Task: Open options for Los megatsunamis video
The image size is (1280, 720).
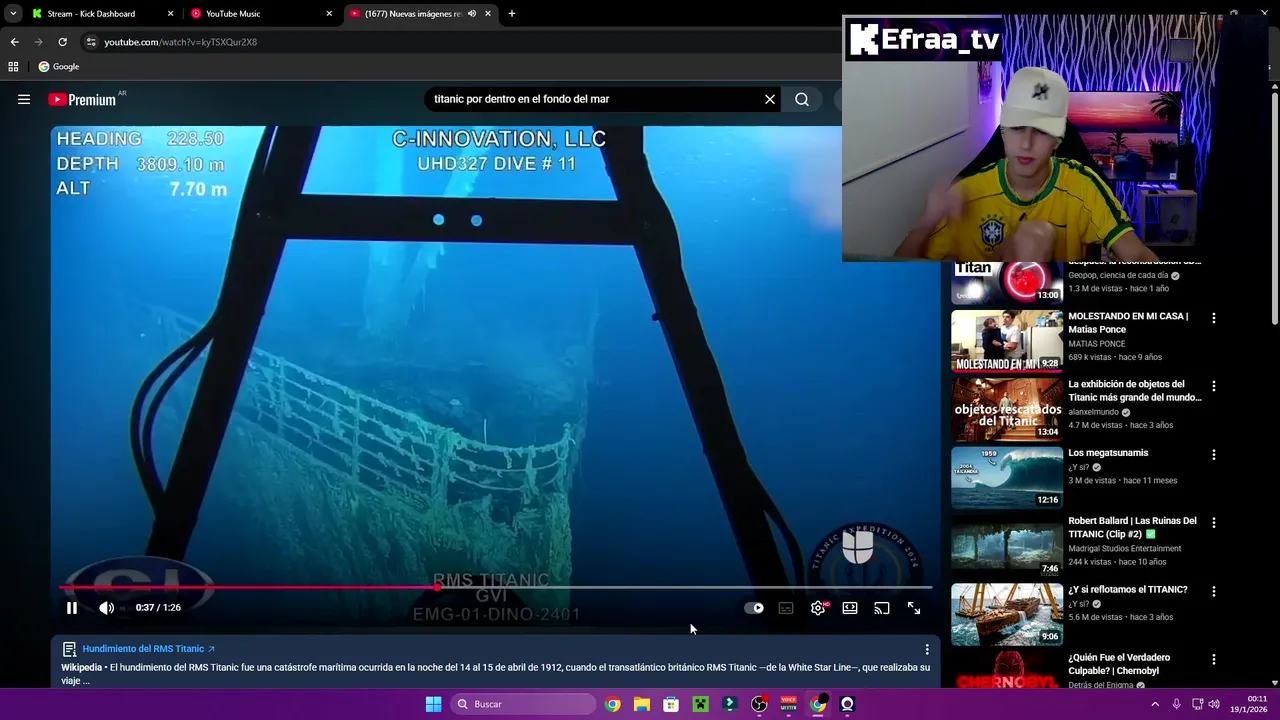Action: [x=1214, y=455]
